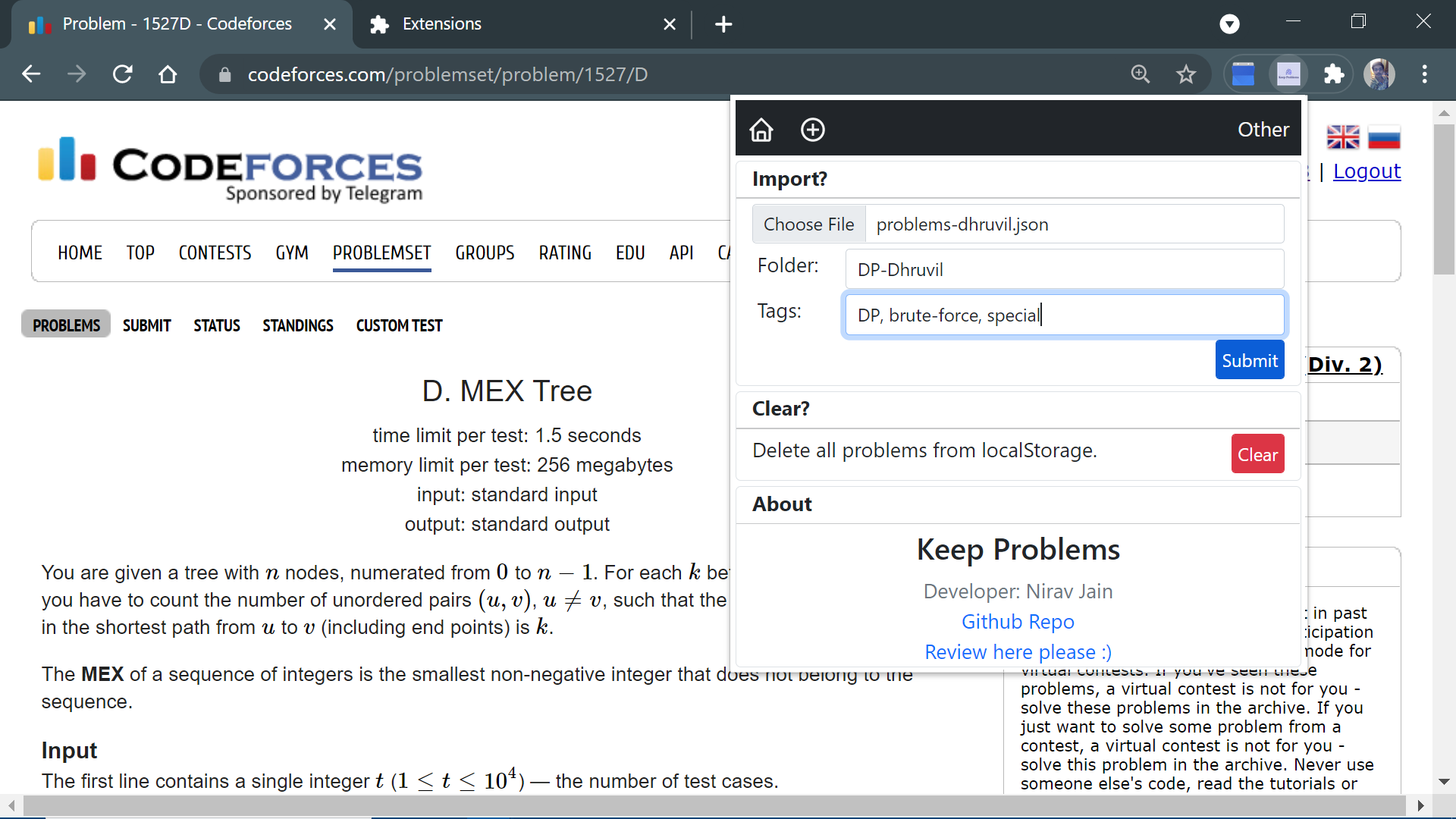
Task: Open the PROBLEMSET menu item
Action: click(x=381, y=253)
